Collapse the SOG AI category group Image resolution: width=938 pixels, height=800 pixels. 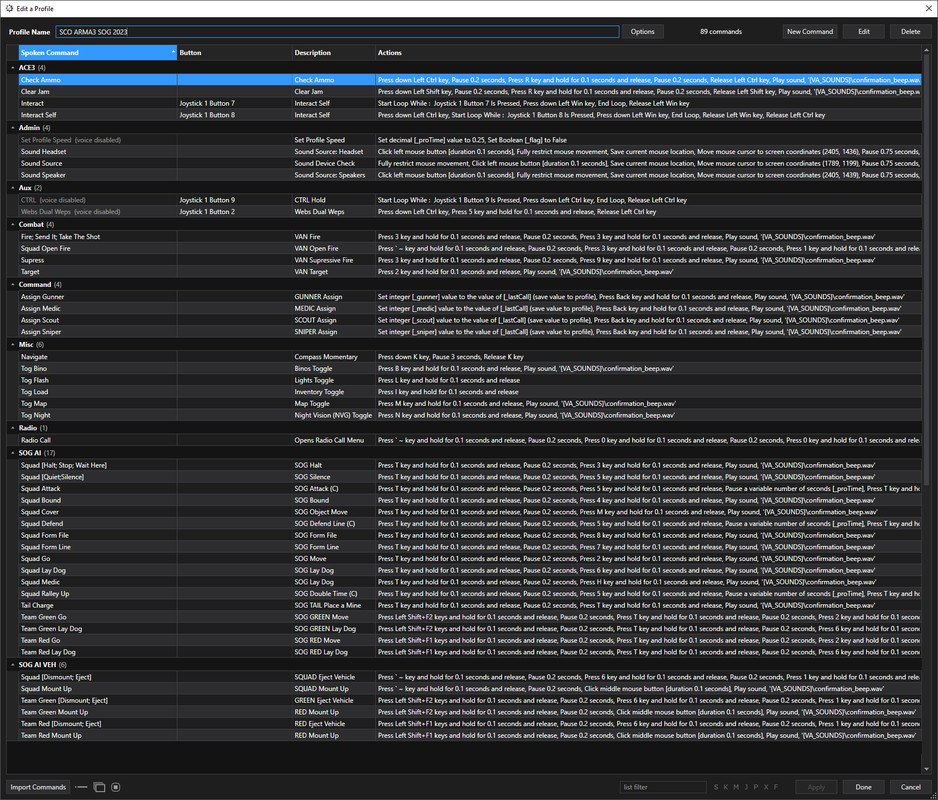13,453
